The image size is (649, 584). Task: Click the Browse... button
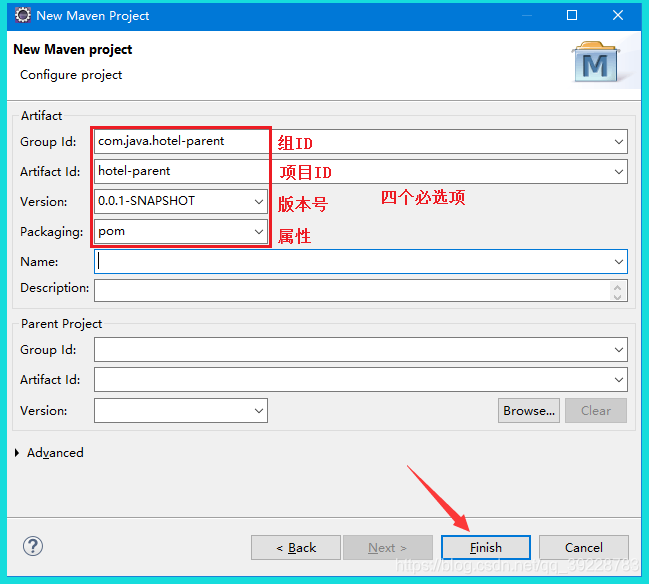coord(529,411)
